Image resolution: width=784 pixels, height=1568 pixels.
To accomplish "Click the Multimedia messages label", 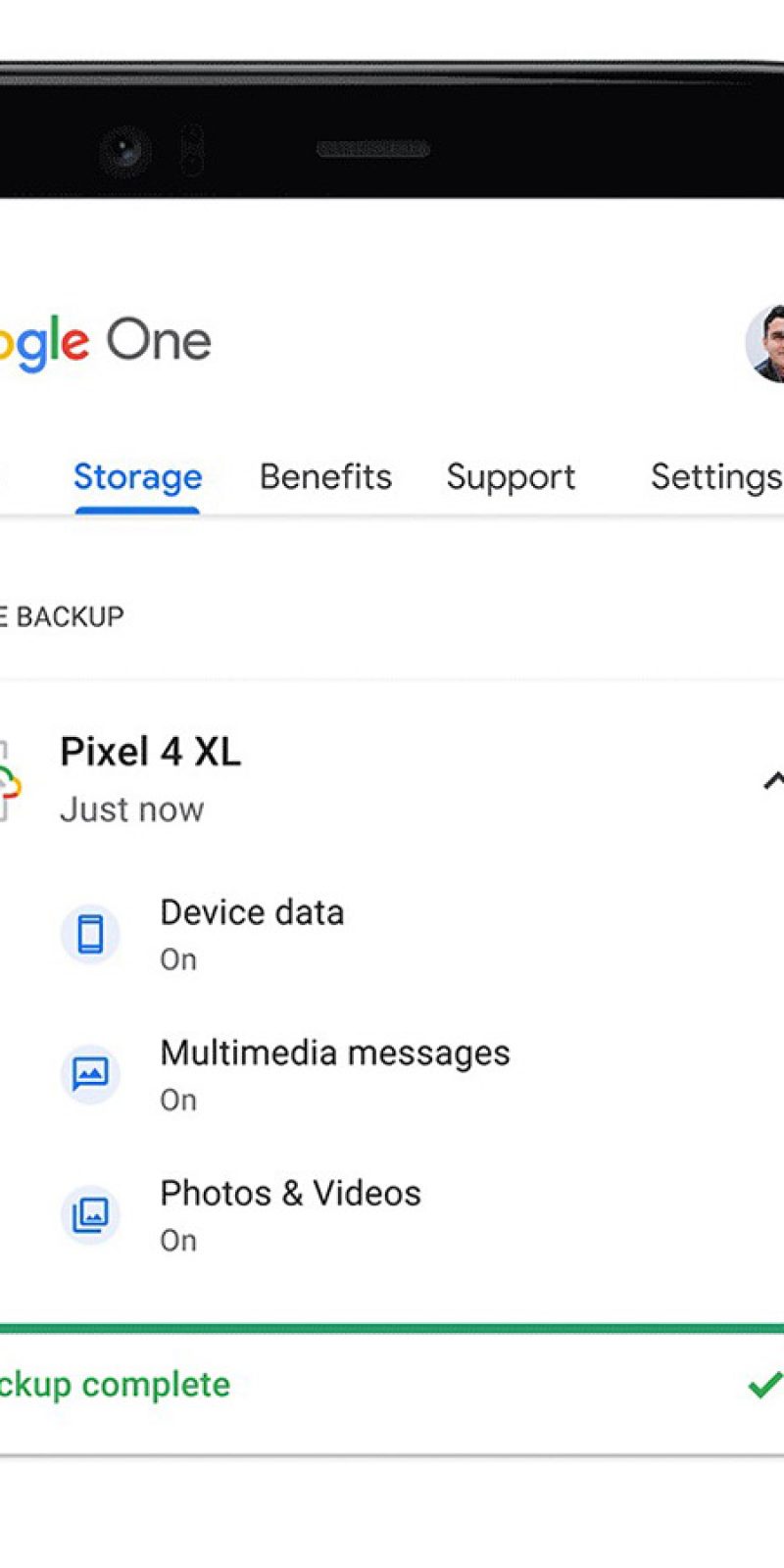I will 334,1053.
